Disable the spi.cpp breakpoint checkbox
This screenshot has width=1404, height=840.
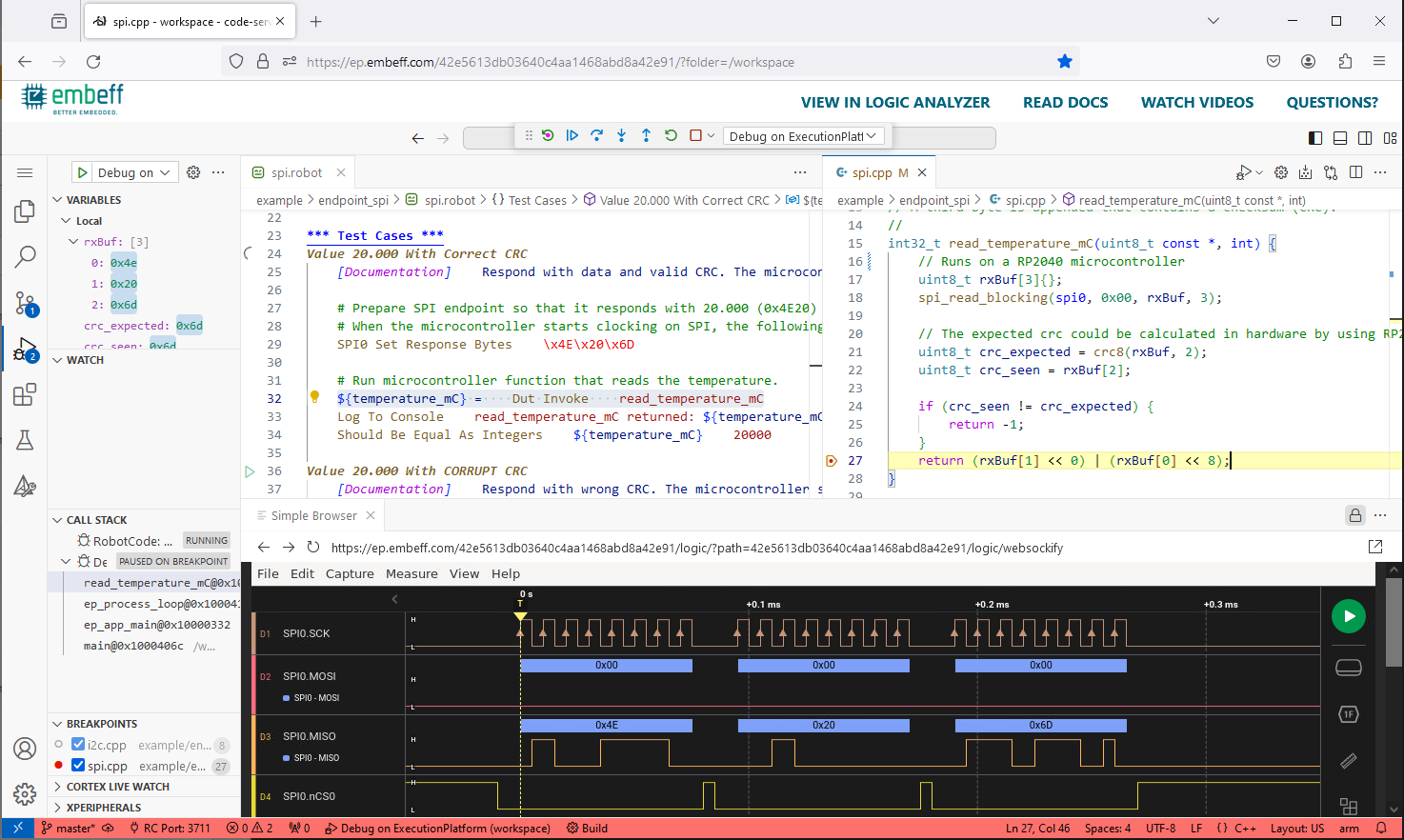(x=78, y=765)
